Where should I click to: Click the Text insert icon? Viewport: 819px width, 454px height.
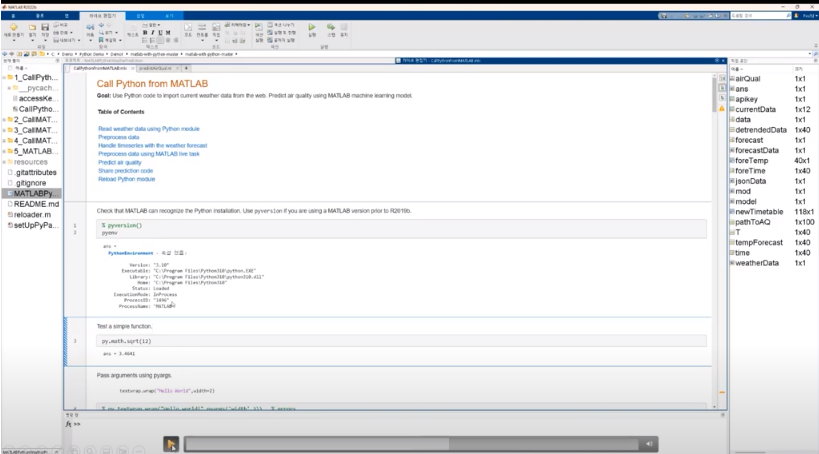point(133,28)
